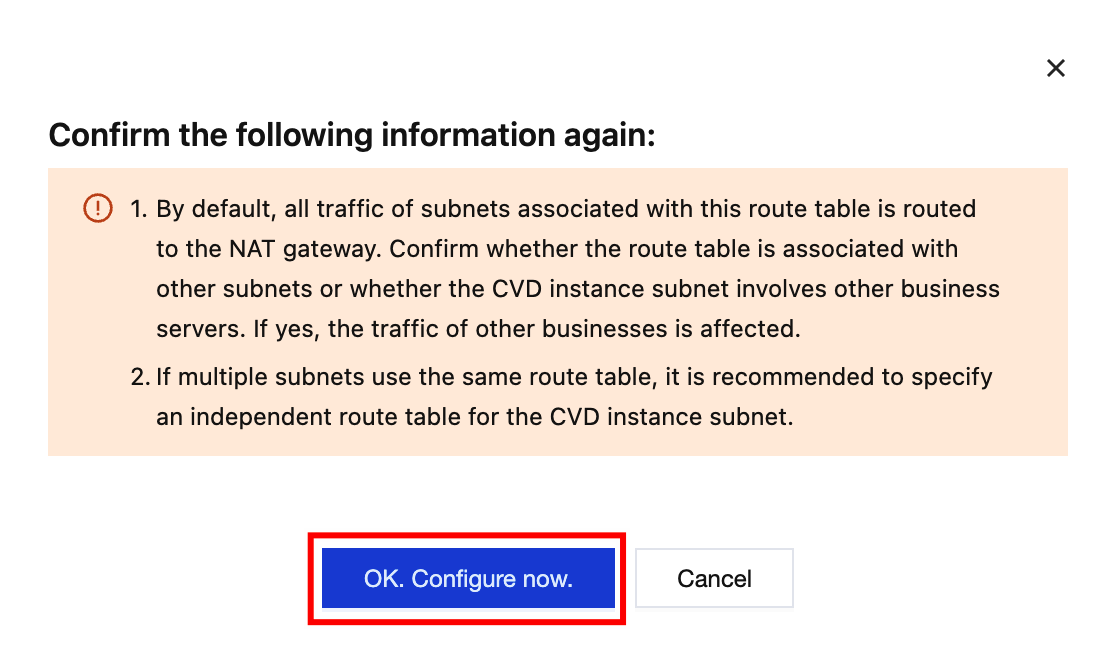Cancel the route table configuration
This screenshot has height=652, width=1112.
tap(714, 578)
